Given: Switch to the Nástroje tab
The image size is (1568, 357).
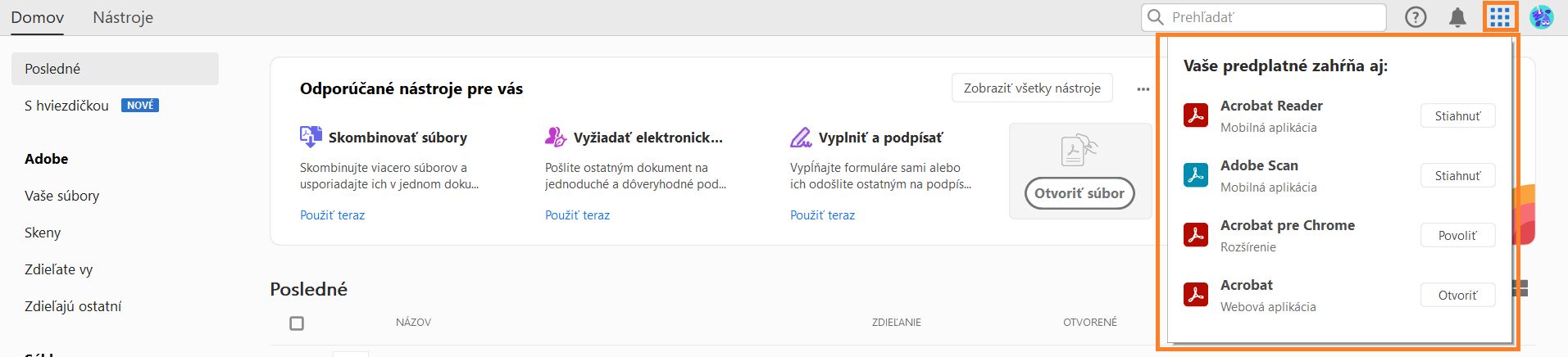Looking at the screenshot, I should tap(123, 17).
